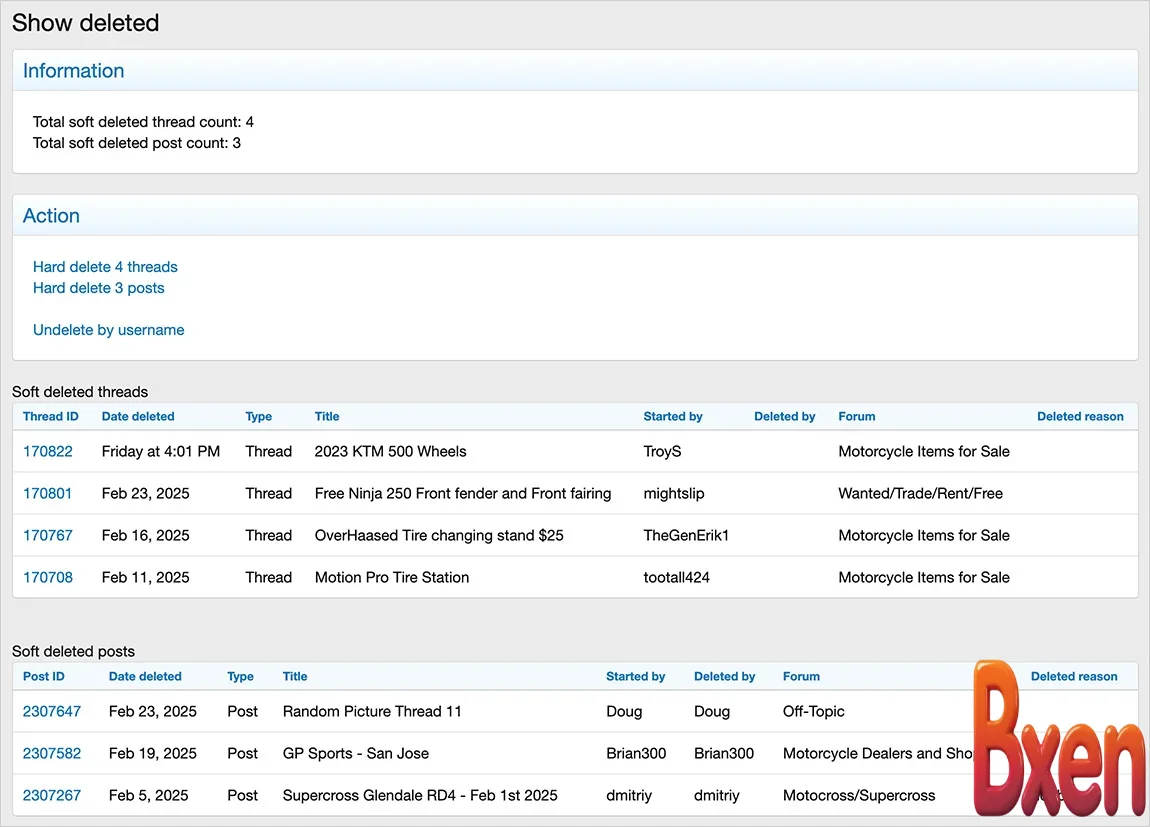Open thread ID 170708

[48, 577]
